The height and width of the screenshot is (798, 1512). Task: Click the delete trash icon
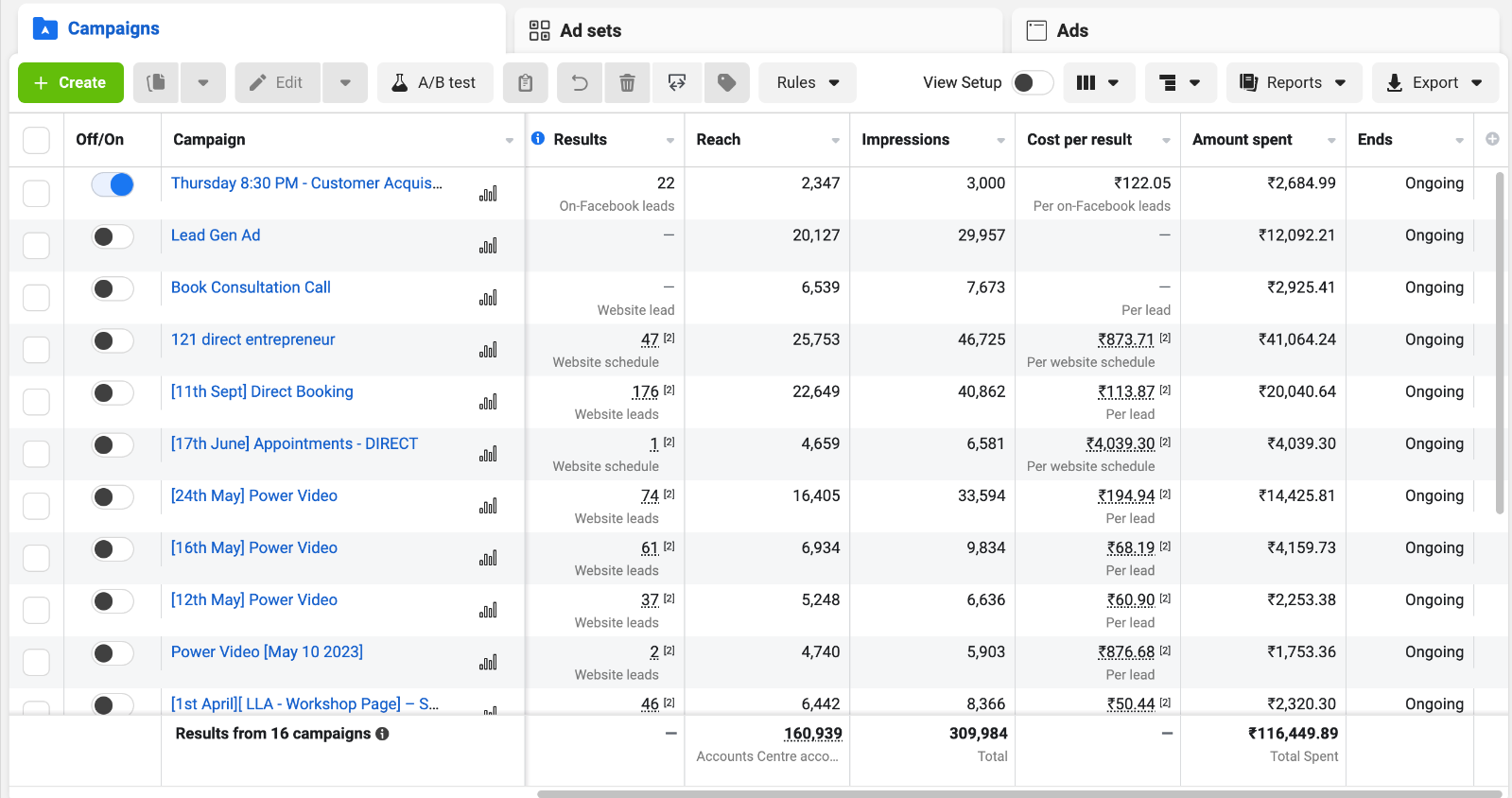point(627,83)
